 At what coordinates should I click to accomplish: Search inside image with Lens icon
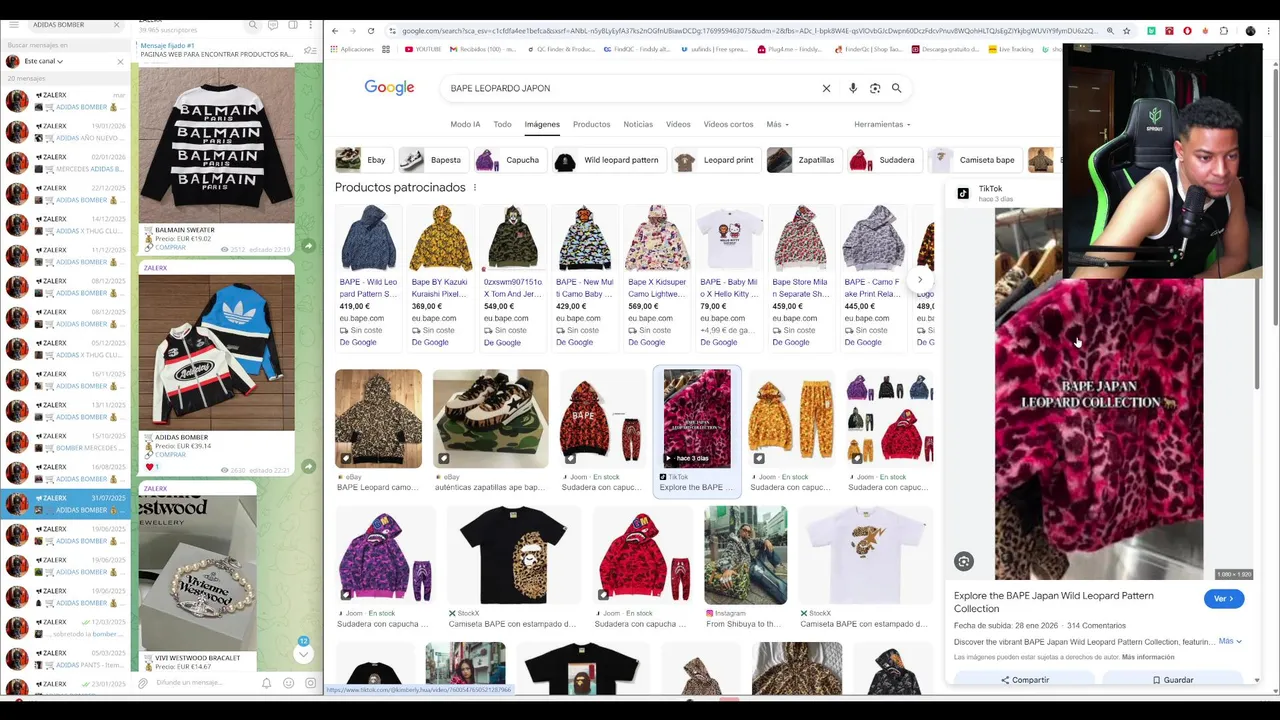coord(963,561)
